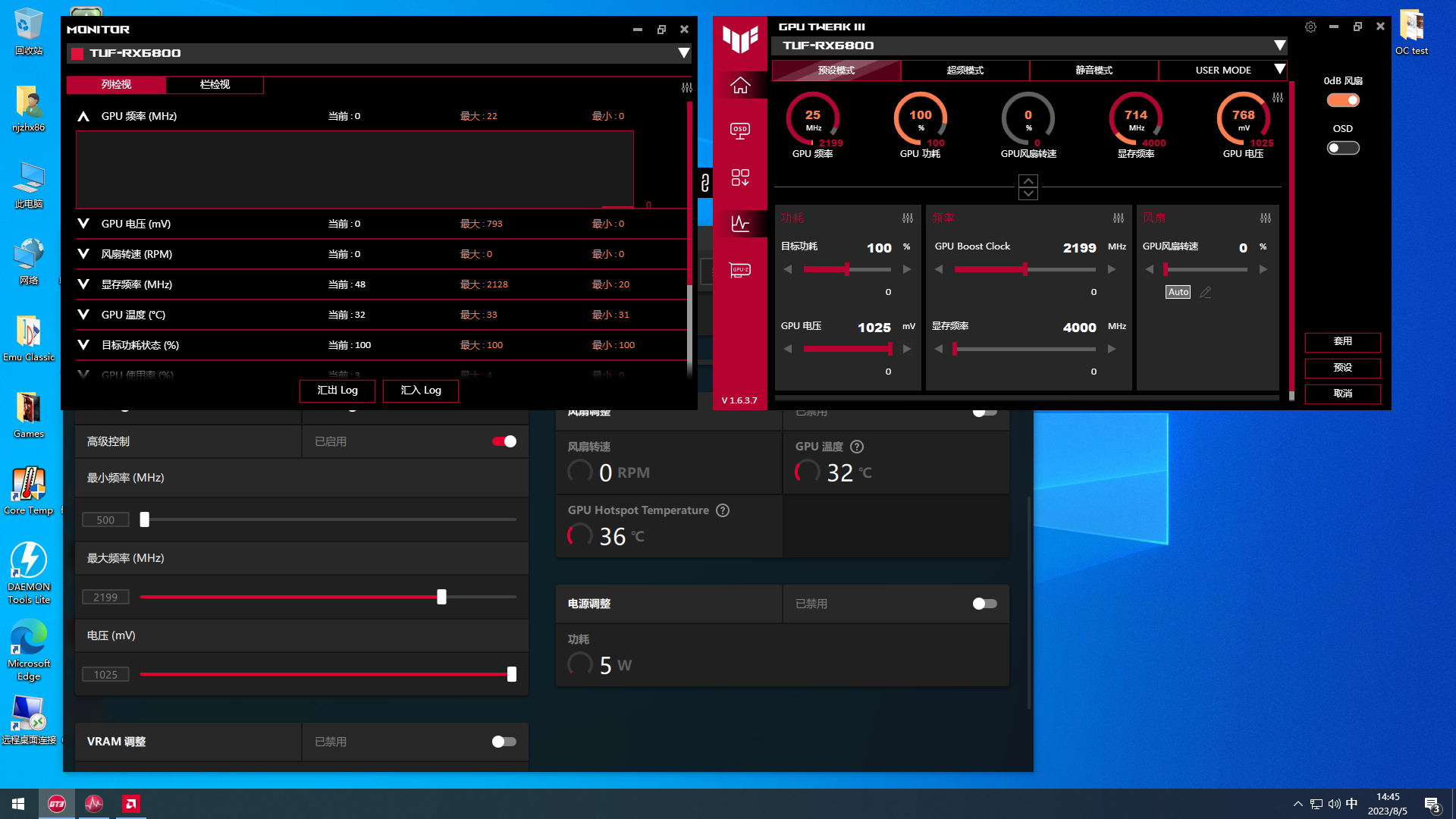
Task: Open the OSD settings sidebar icon
Action: [x=740, y=131]
